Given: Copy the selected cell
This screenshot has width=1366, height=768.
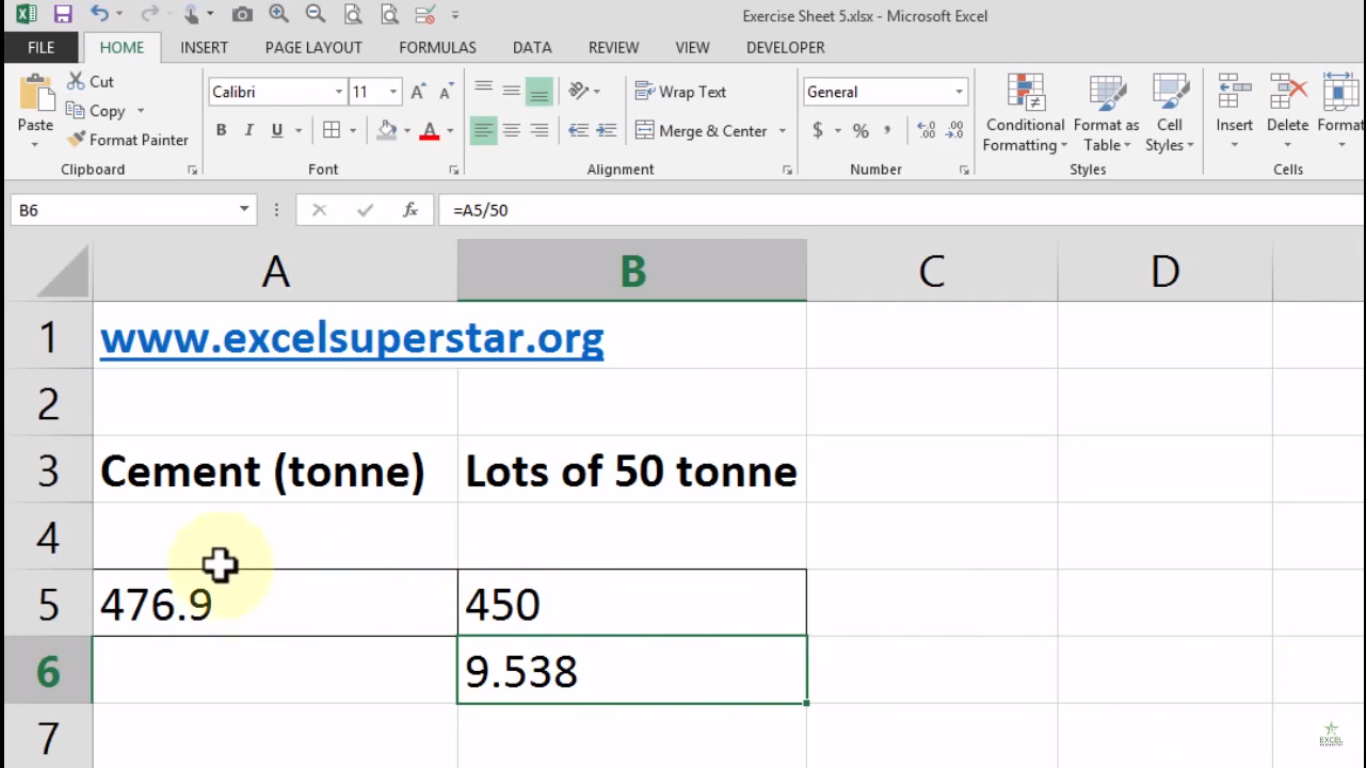Looking at the screenshot, I should pos(96,111).
